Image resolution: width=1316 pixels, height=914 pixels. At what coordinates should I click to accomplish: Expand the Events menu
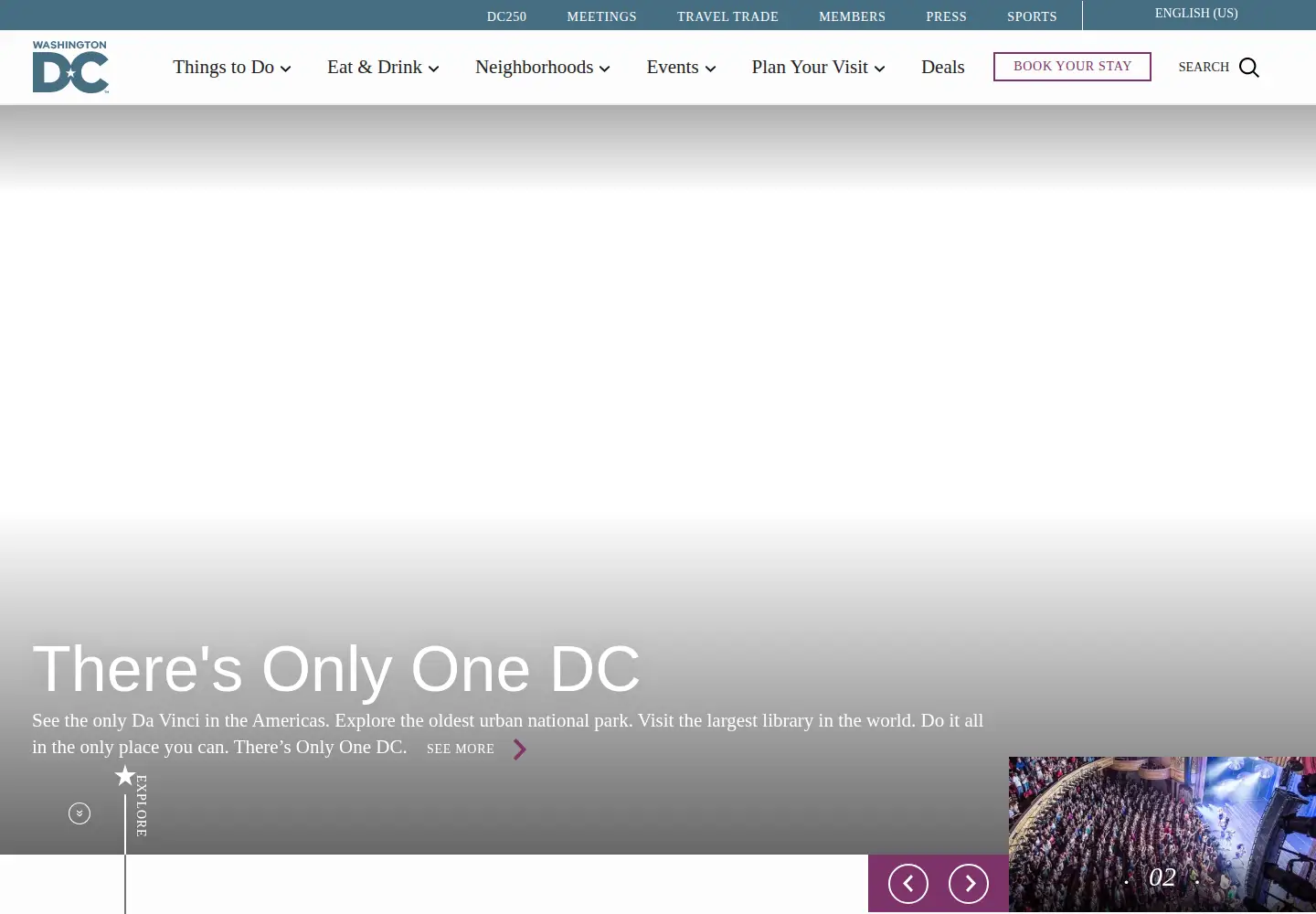point(681,68)
